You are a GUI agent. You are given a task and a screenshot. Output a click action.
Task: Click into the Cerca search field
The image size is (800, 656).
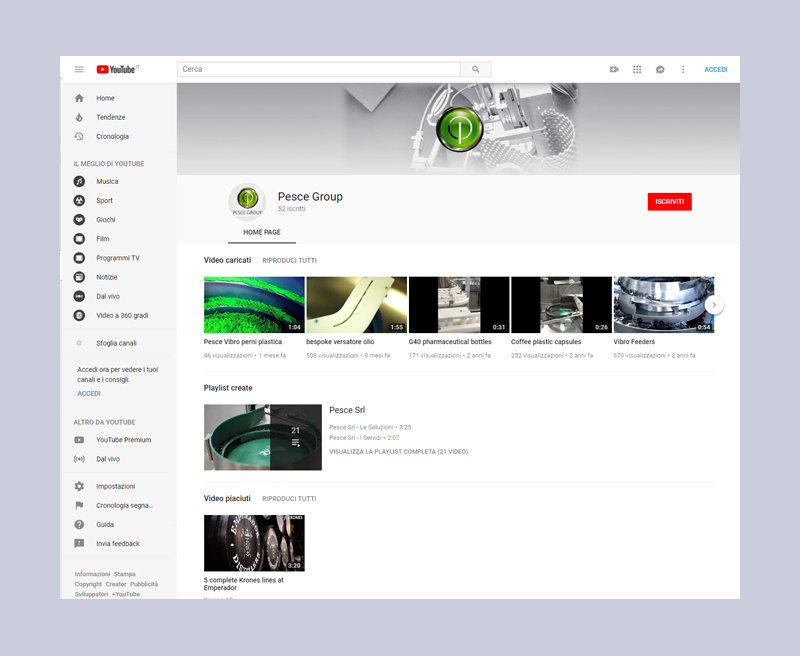[318, 69]
